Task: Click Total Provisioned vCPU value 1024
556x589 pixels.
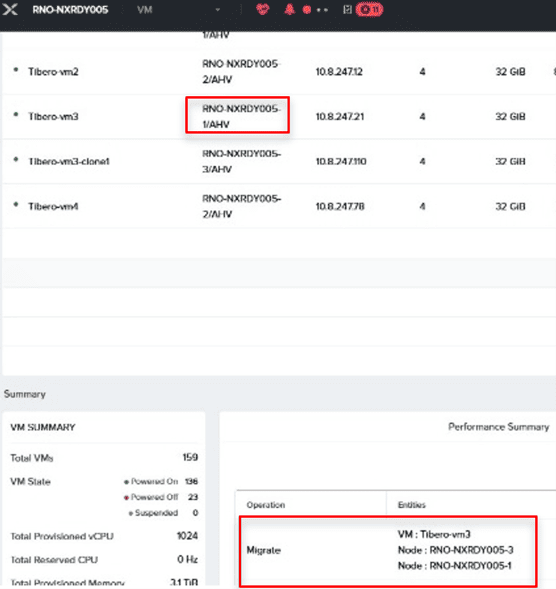Action: point(187,536)
